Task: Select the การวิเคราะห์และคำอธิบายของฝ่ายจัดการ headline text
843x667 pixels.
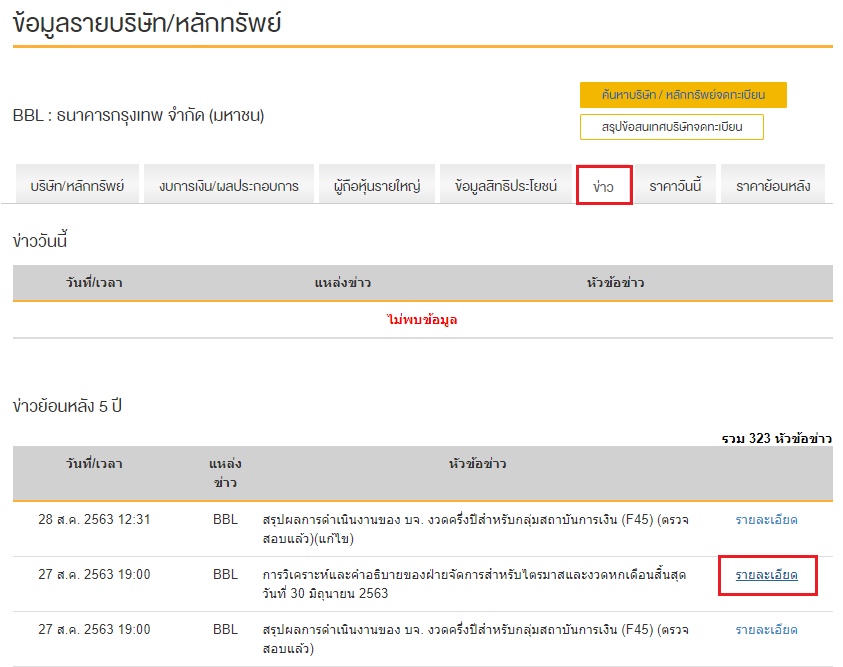Action: [x=475, y=584]
